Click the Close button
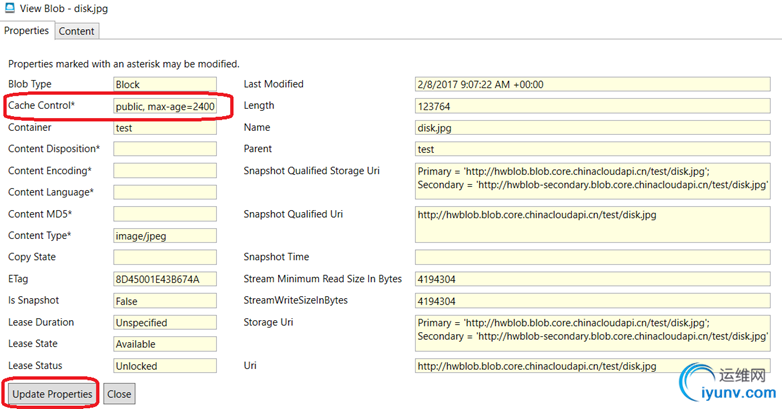Viewport: 782px width, 409px height. (x=119, y=394)
